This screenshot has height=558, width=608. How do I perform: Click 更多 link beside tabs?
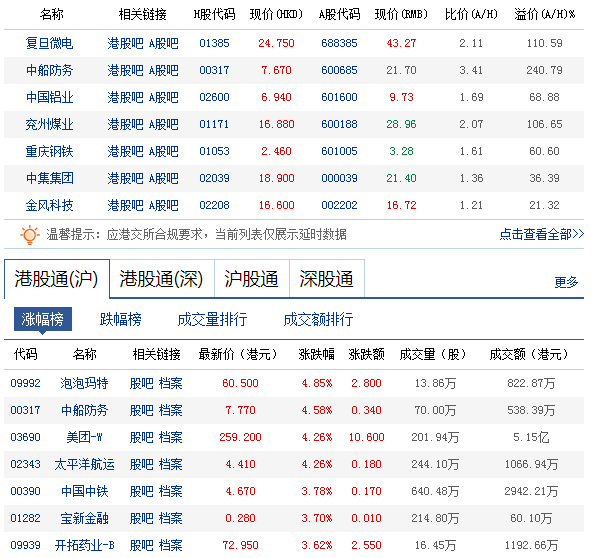[x=566, y=282]
